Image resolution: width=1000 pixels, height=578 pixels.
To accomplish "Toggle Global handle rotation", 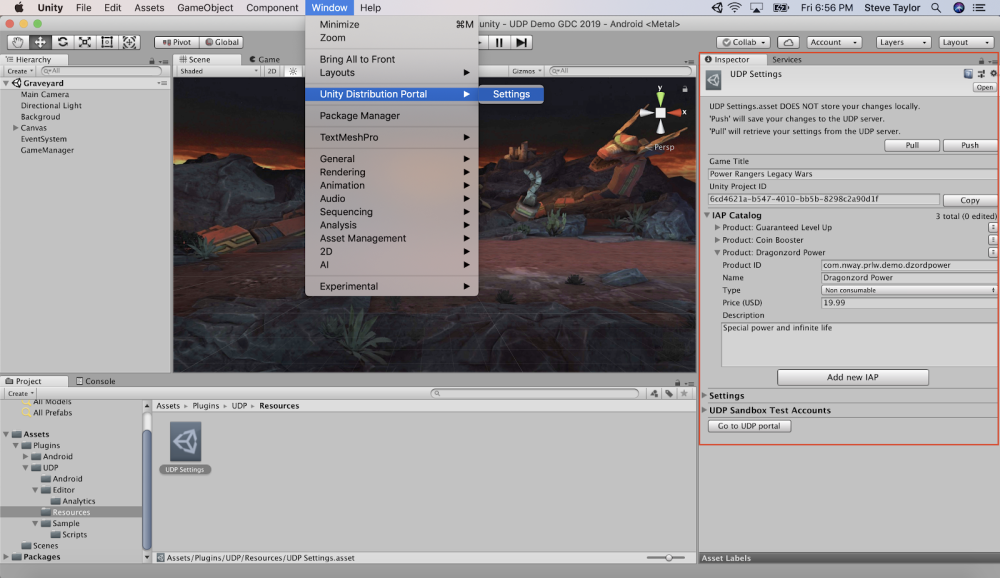I will (x=221, y=42).
